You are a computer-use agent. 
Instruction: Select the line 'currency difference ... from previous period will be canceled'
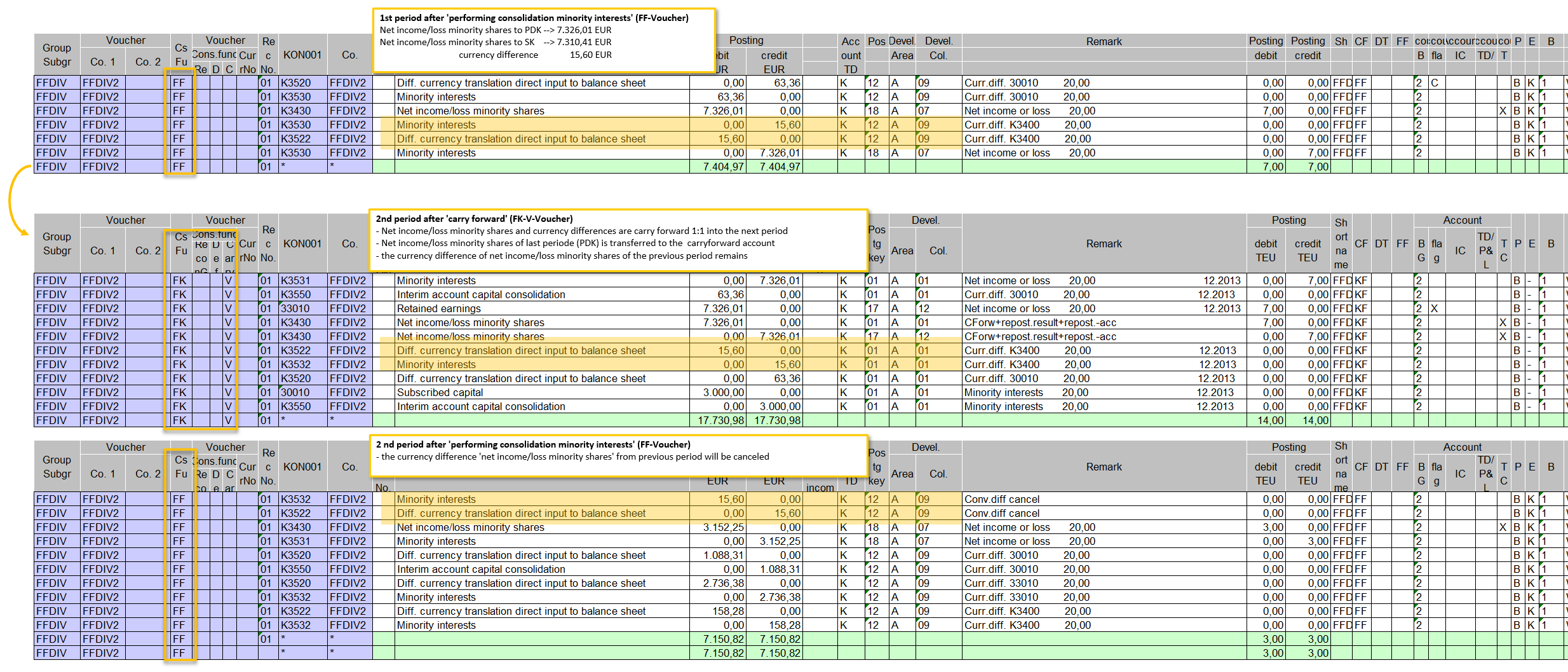572,456
